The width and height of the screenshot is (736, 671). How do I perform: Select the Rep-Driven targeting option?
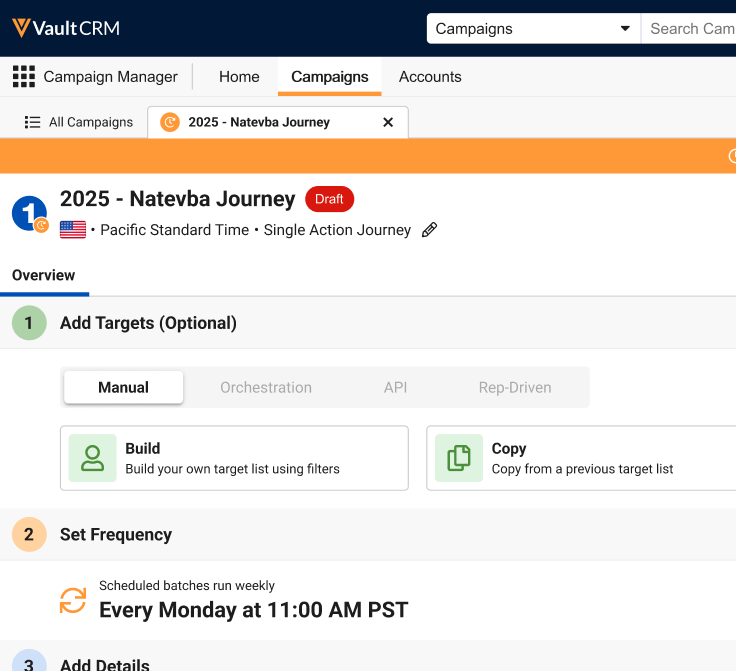click(513, 387)
